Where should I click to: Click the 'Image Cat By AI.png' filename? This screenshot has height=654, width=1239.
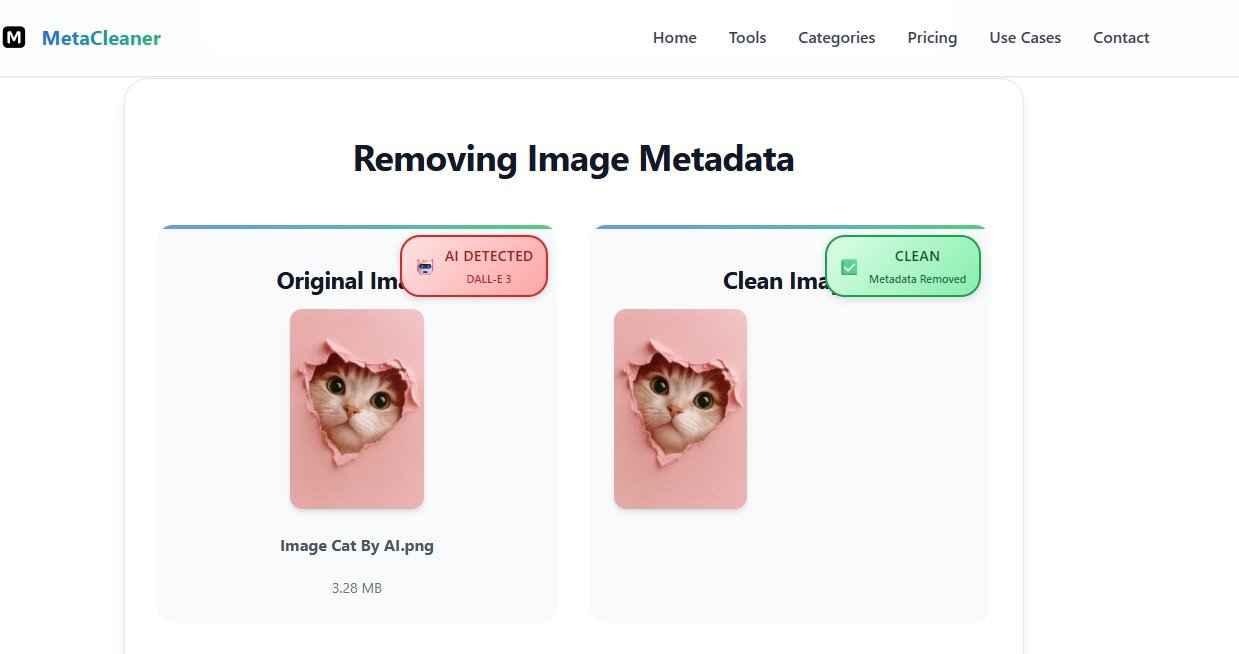point(357,546)
